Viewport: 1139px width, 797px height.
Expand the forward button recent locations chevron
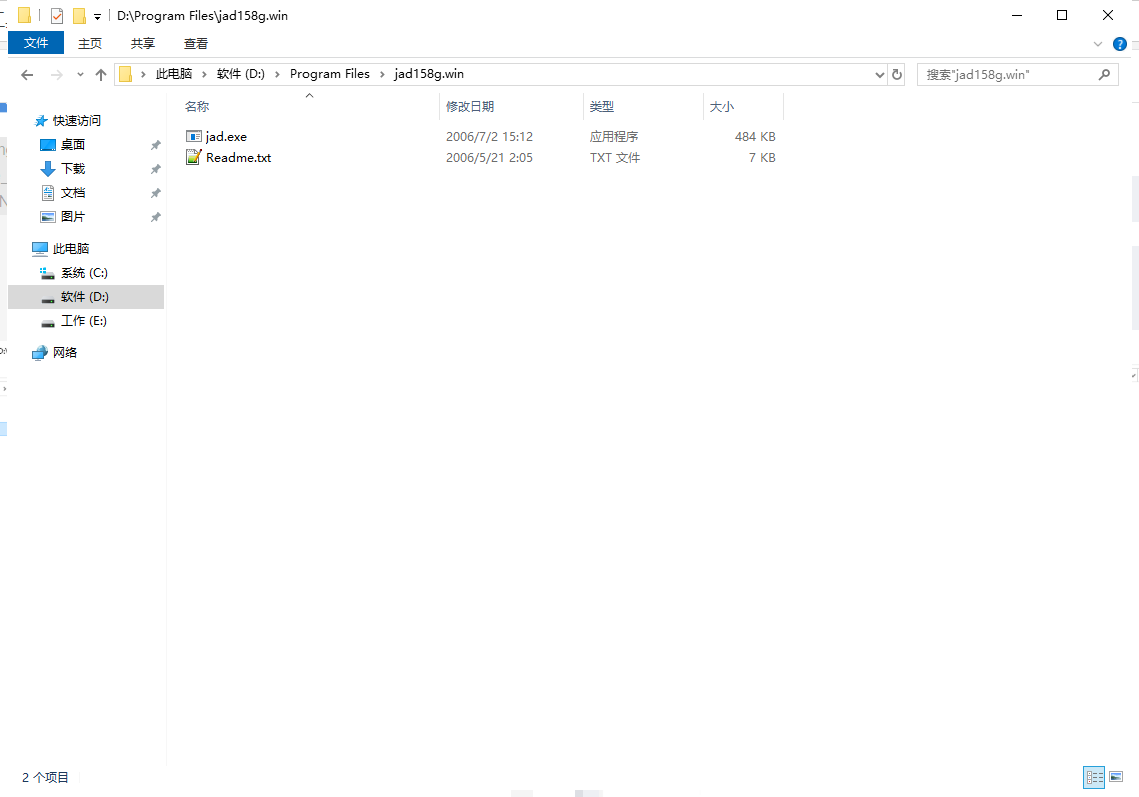point(78,74)
